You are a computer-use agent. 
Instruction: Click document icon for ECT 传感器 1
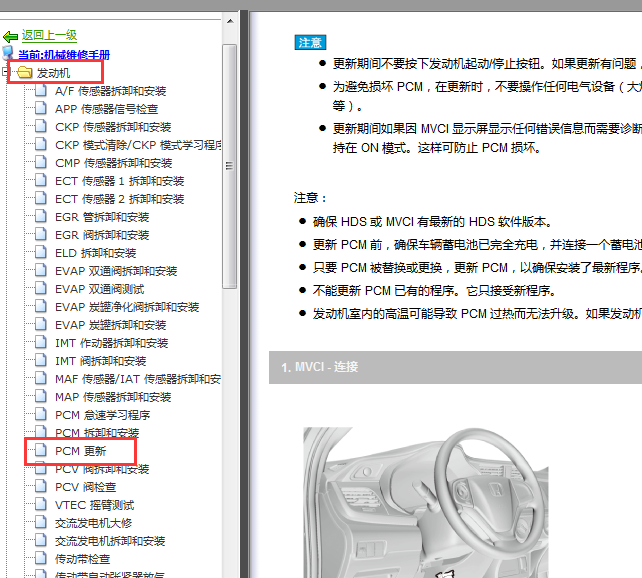click(x=41, y=181)
